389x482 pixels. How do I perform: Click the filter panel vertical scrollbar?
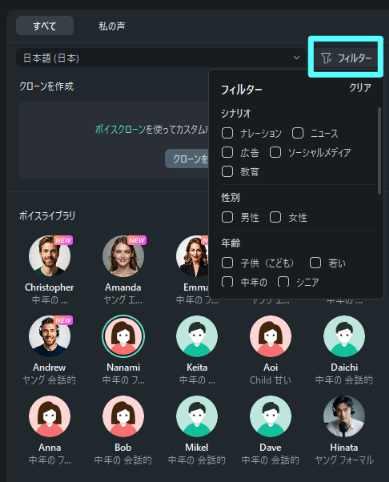point(379,150)
